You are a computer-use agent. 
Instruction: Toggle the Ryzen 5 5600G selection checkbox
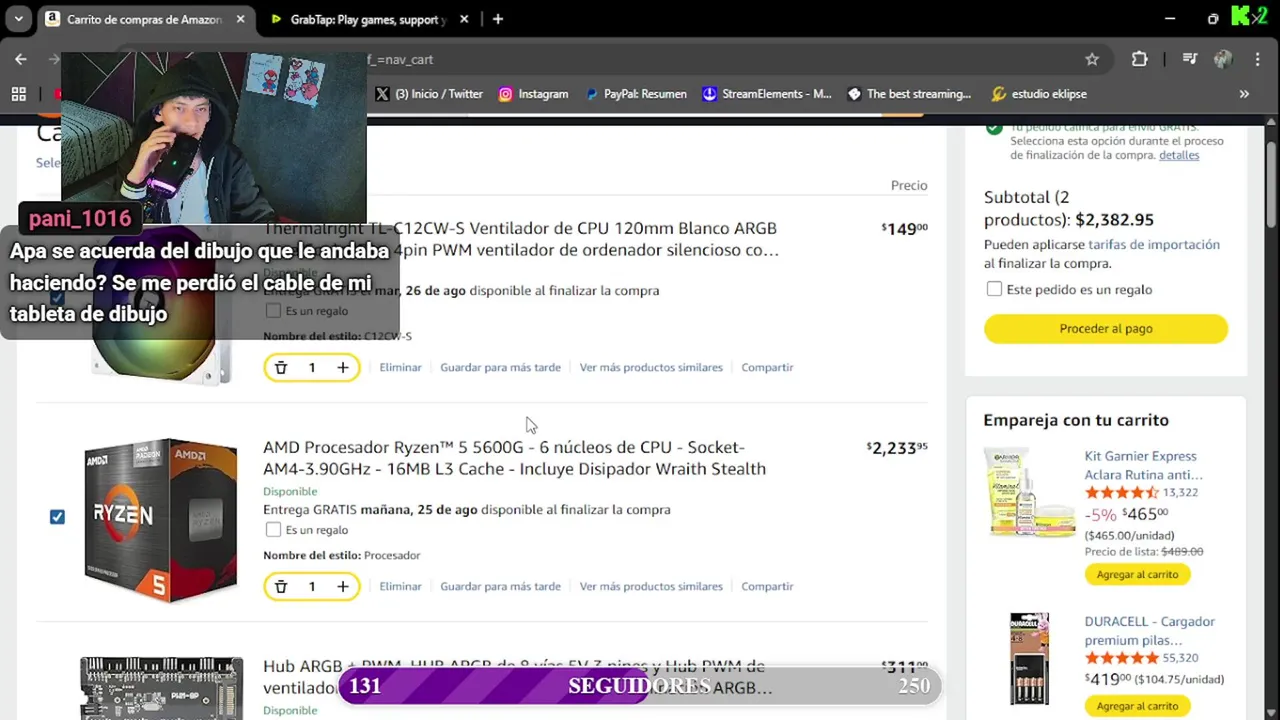point(57,517)
